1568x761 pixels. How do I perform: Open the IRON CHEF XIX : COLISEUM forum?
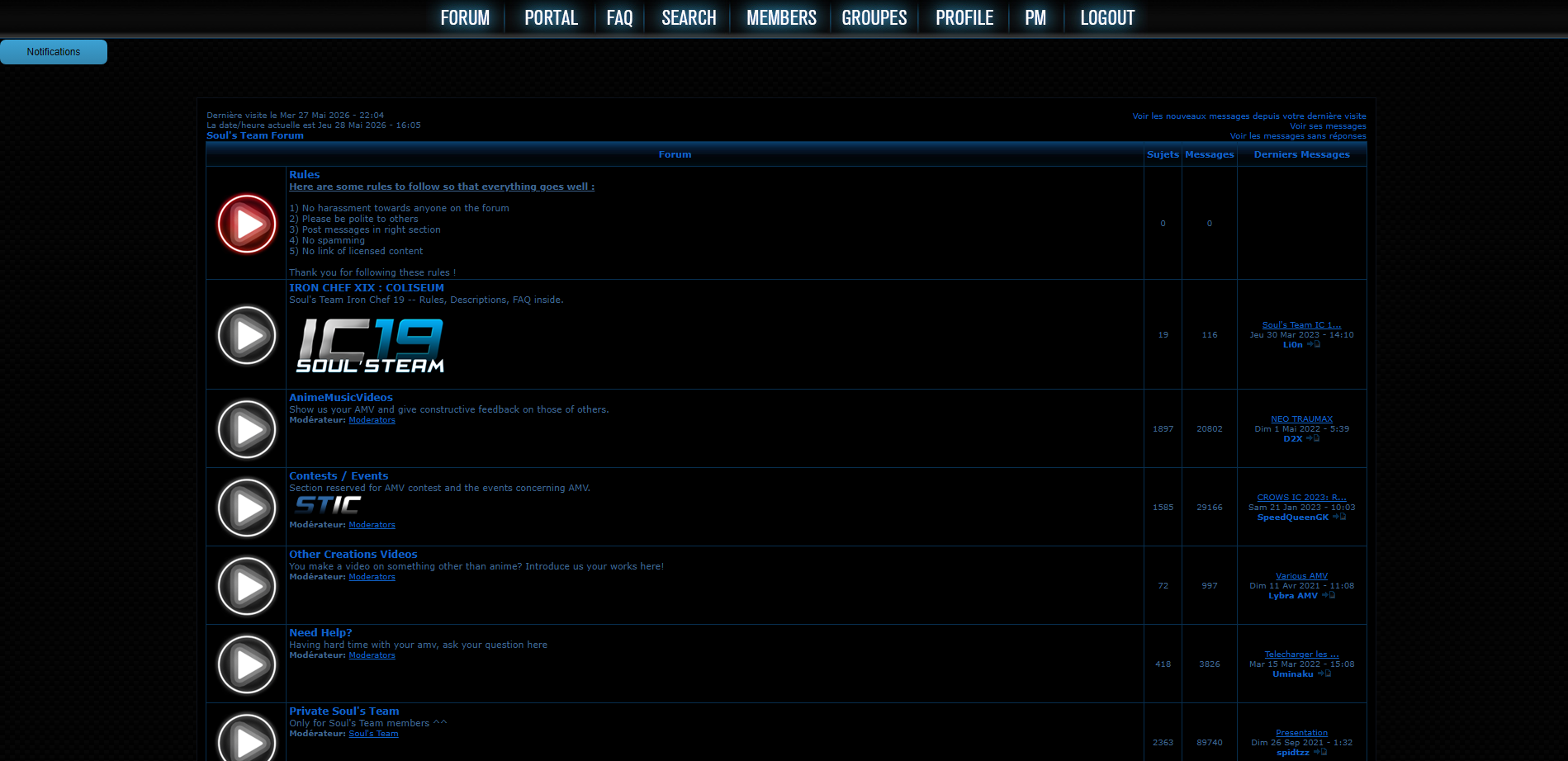pos(367,287)
